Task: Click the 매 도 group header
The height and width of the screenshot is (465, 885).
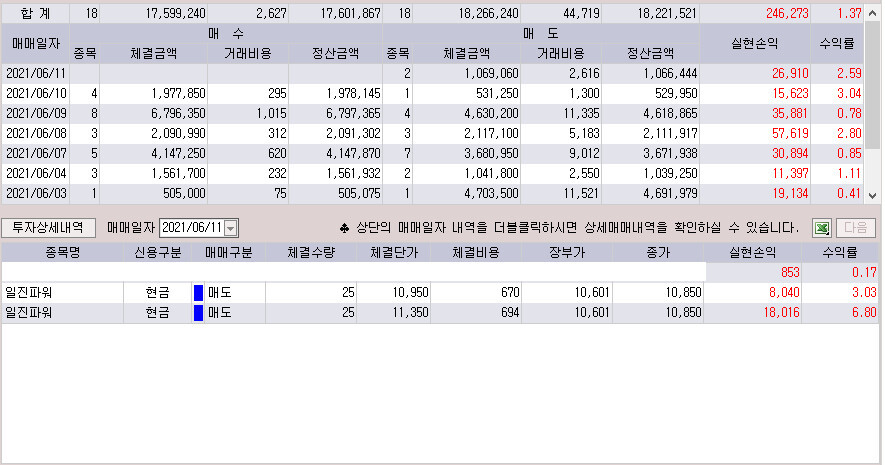Action: click(x=541, y=34)
